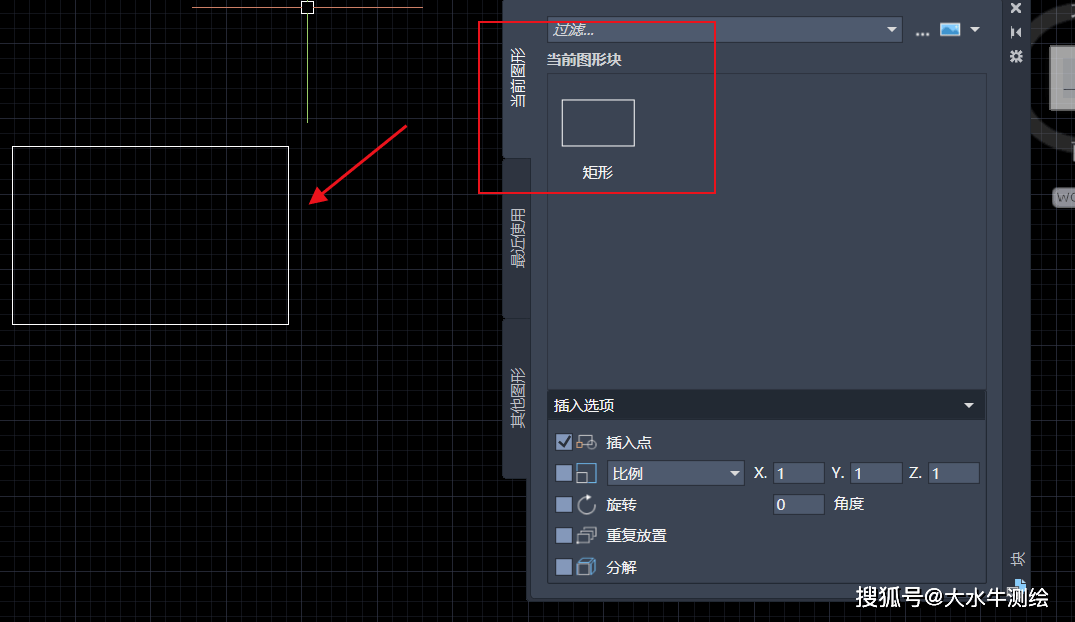The width and height of the screenshot is (1075, 622).
Task: Enable the 旋转 checkbox
Action: coord(564,504)
